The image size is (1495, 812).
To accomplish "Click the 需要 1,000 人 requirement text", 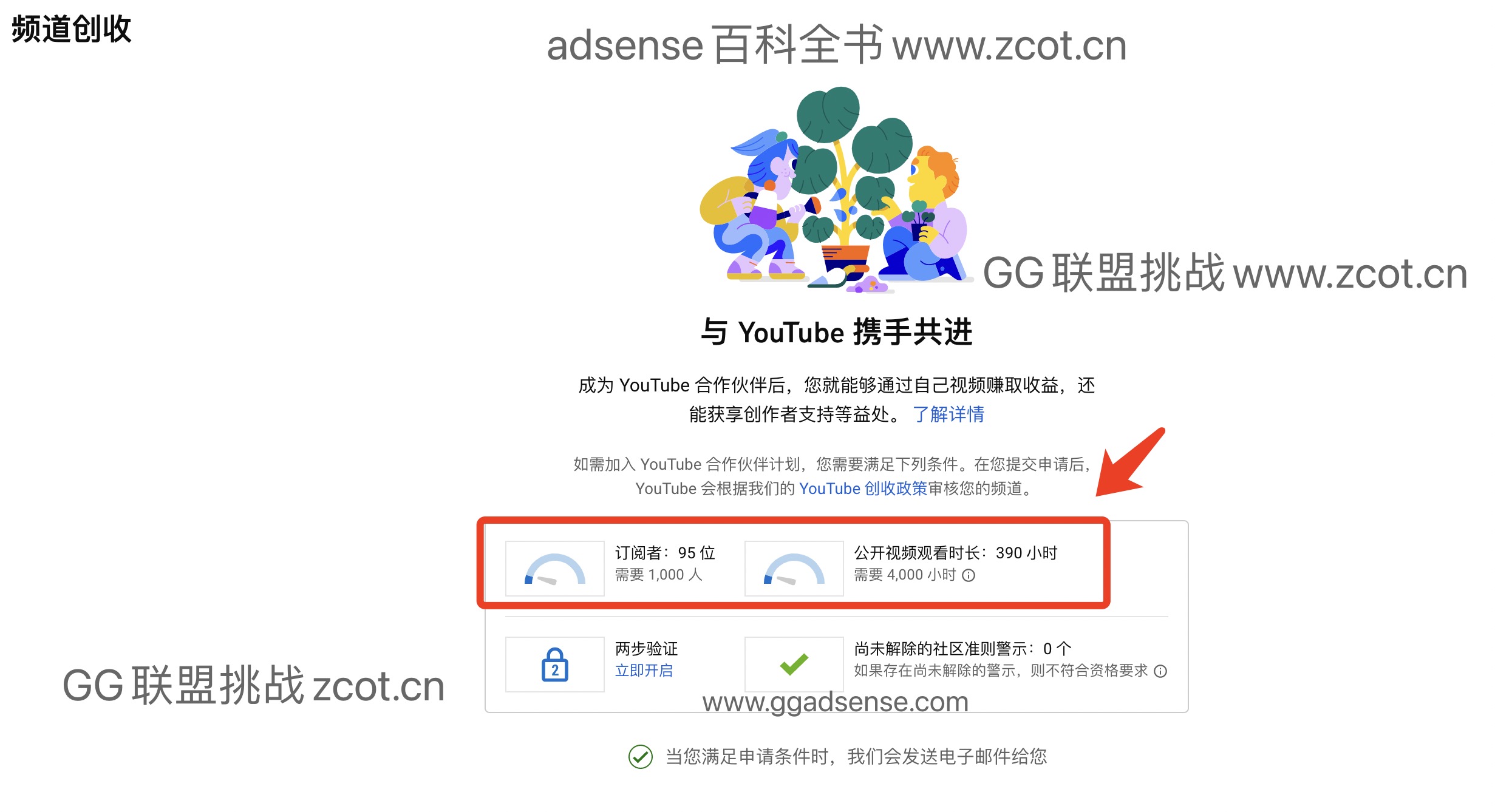I will tap(658, 575).
